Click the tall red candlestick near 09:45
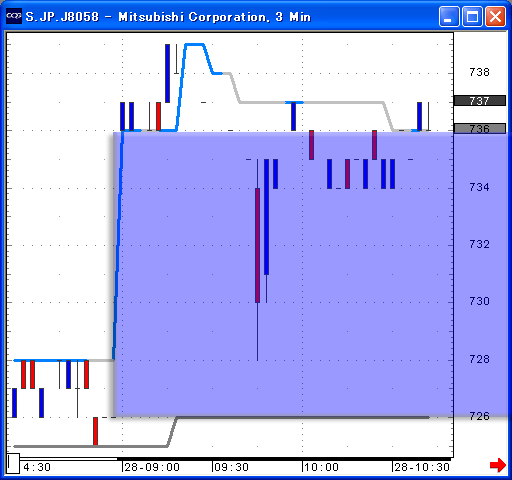This screenshot has height=480, width=512. click(257, 245)
